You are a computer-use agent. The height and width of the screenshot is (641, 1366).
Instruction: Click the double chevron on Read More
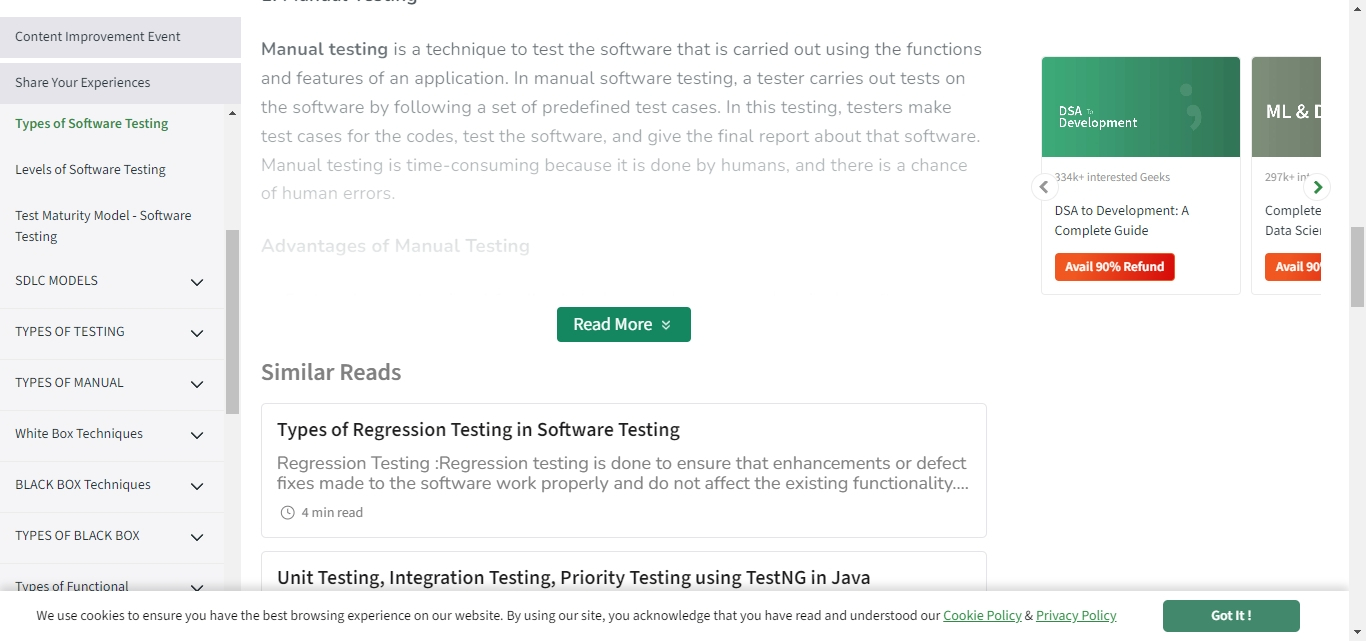pyautogui.click(x=666, y=325)
